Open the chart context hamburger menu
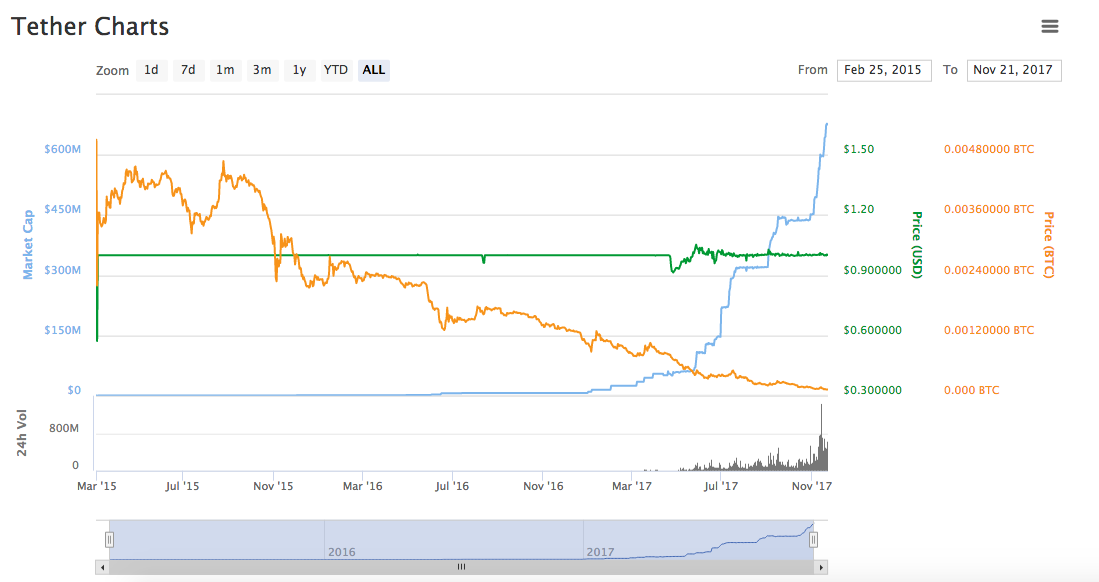Screen dimensions: 1099x582 (x=1049, y=27)
